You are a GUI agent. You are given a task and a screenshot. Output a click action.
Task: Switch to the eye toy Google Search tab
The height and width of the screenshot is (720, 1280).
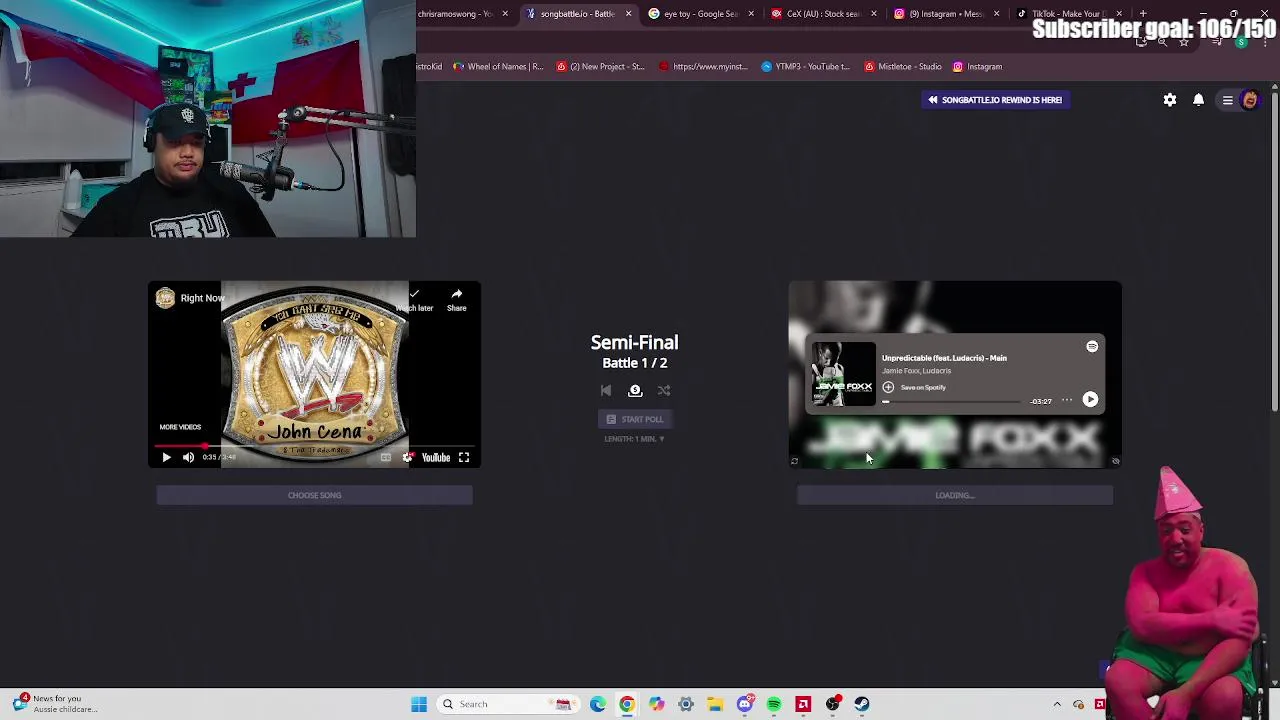[x=700, y=14]
